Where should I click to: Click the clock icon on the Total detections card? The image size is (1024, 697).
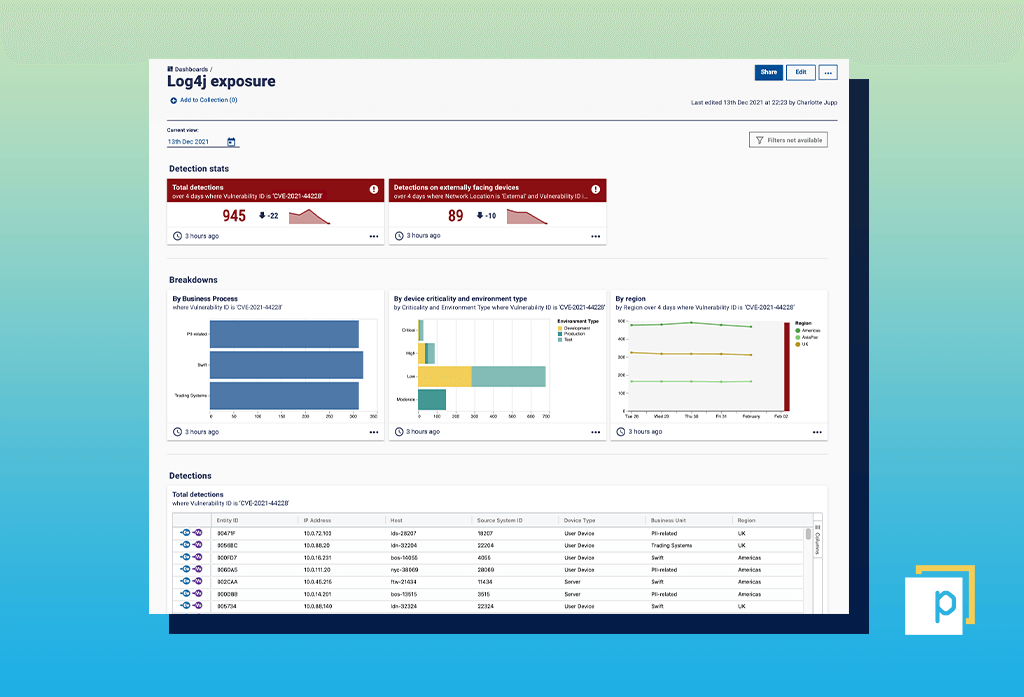[x=177, y=236]
